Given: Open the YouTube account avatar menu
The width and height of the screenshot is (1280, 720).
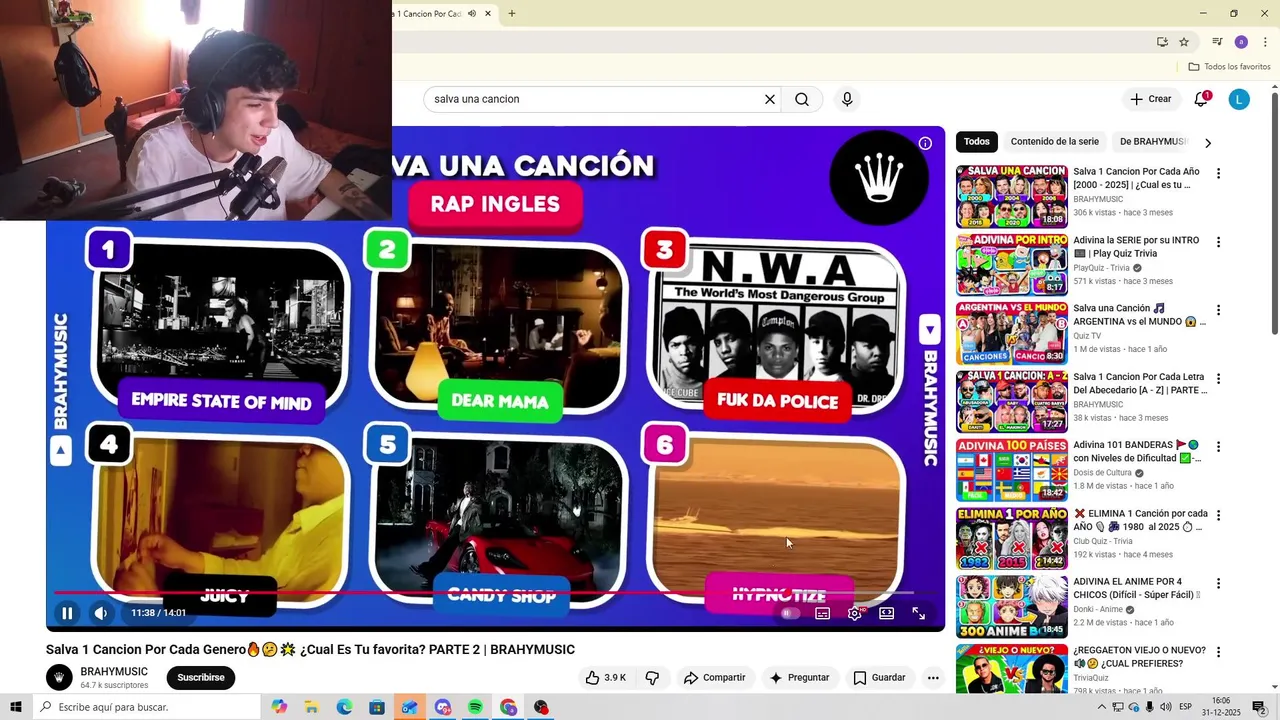Looking at the screenshot, I should click(x=1239, y=99).
